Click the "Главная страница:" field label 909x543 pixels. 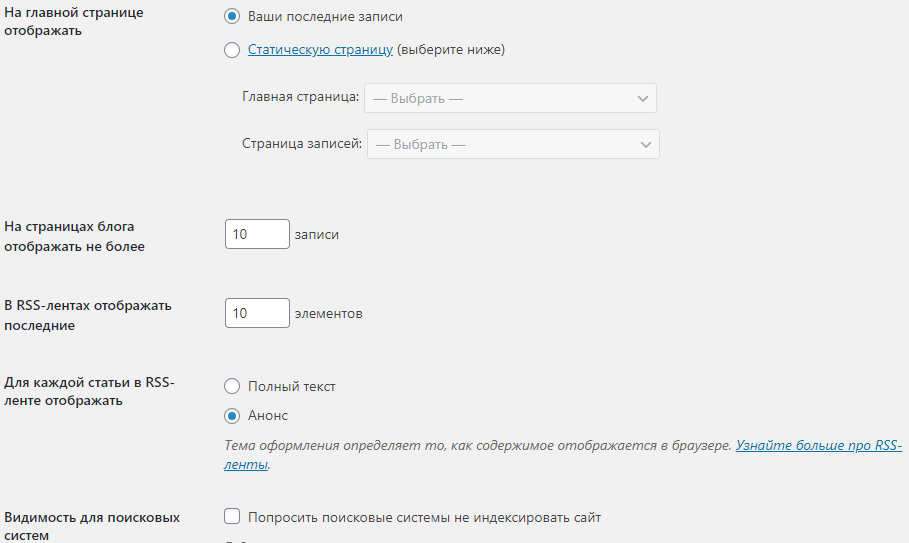301,98
